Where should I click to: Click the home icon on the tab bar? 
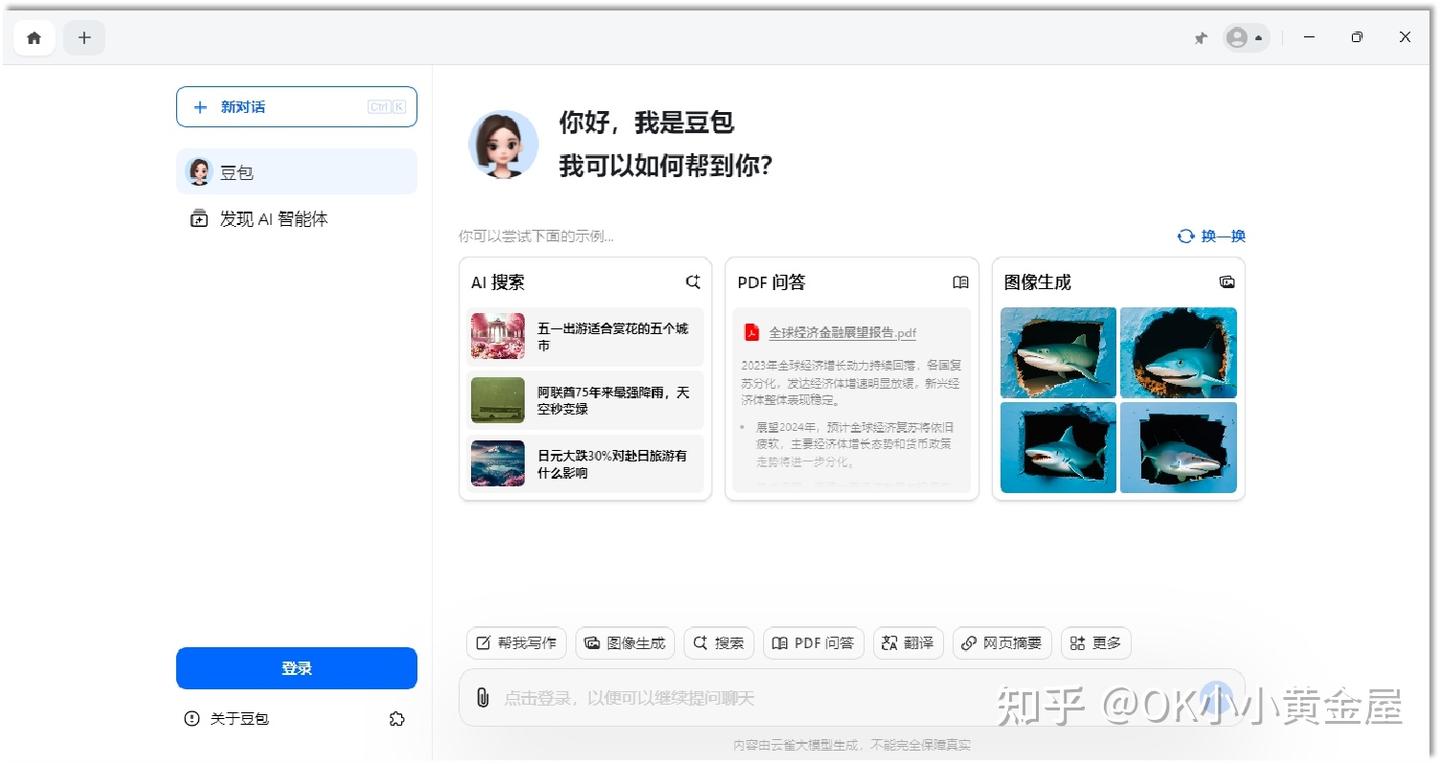pos(33,37)
